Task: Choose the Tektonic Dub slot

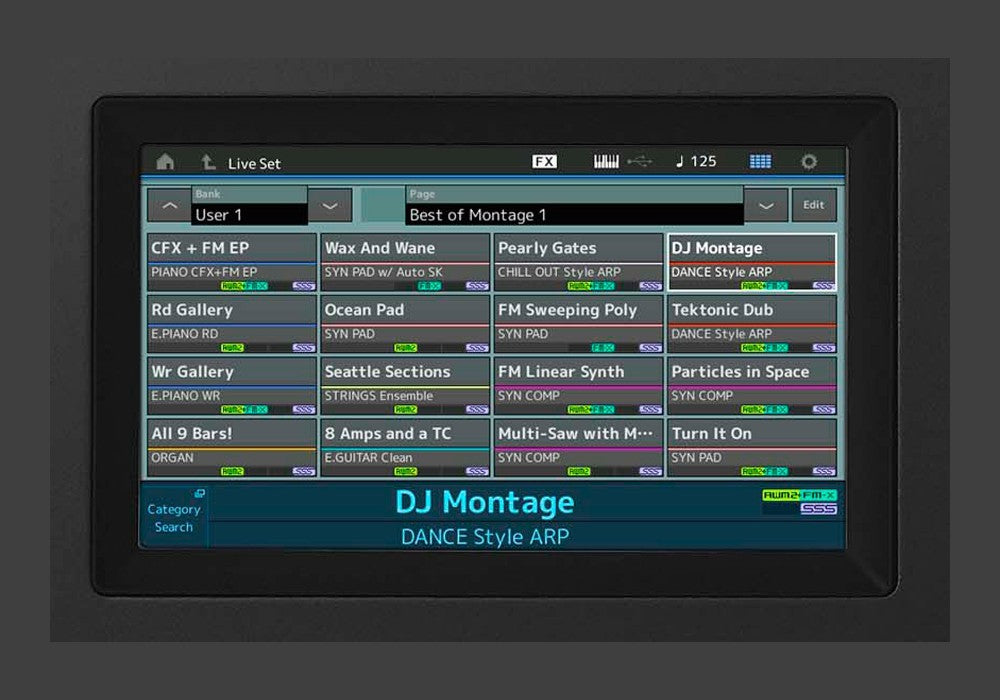Action: click(753, 324)
